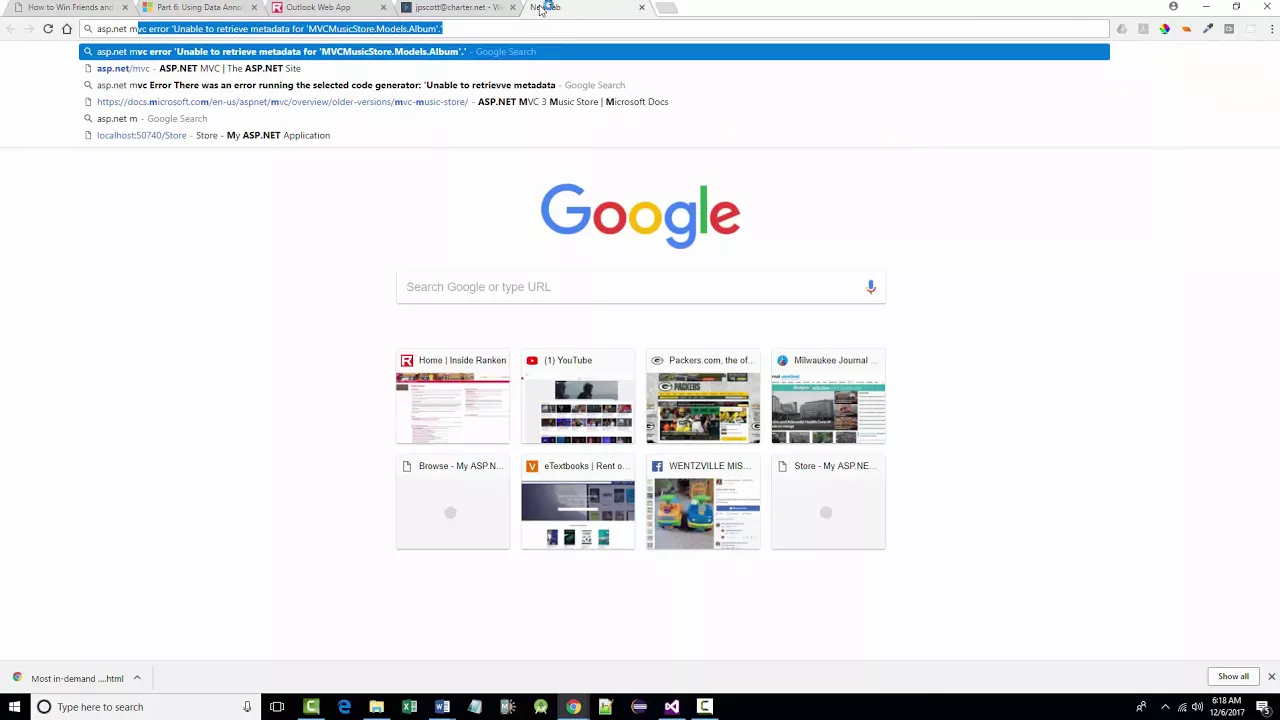Select the highlighted 'Unable to retrieve metadata' Google Search suggestion
The height and width of the screenshot is (720, 1280).
click(594, 51)
